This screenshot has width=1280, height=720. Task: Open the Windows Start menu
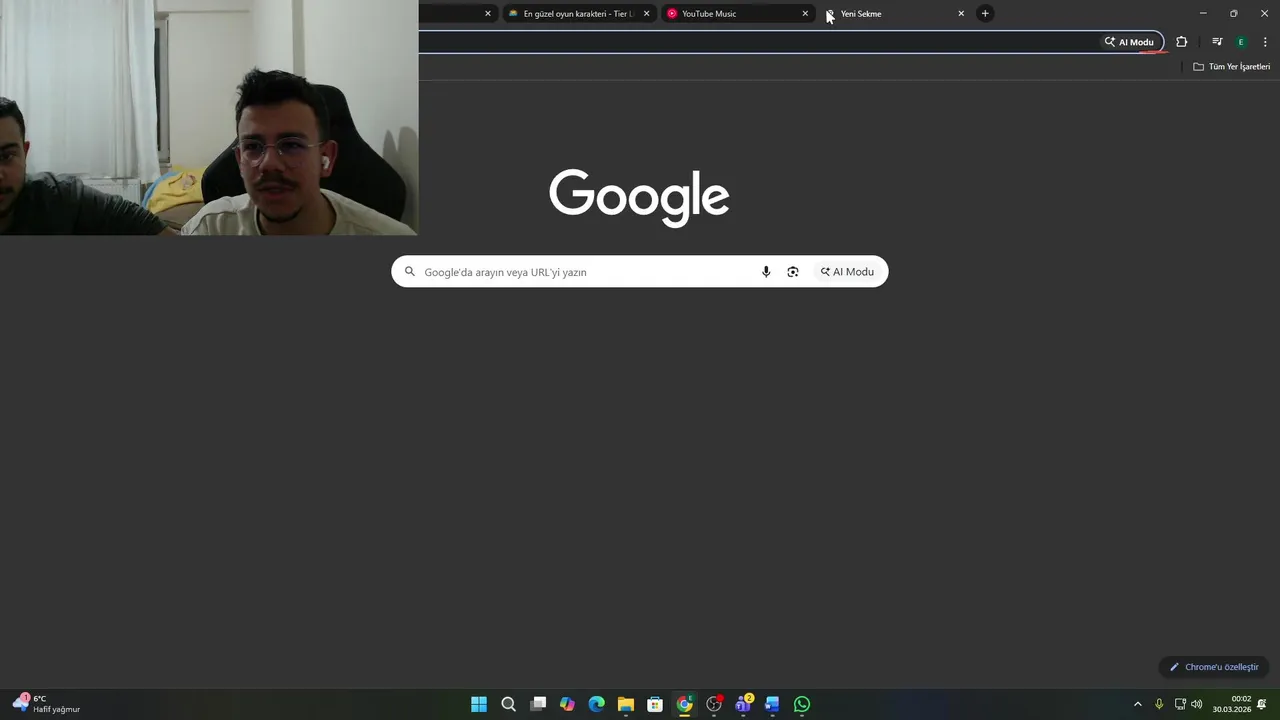(479, 704)
